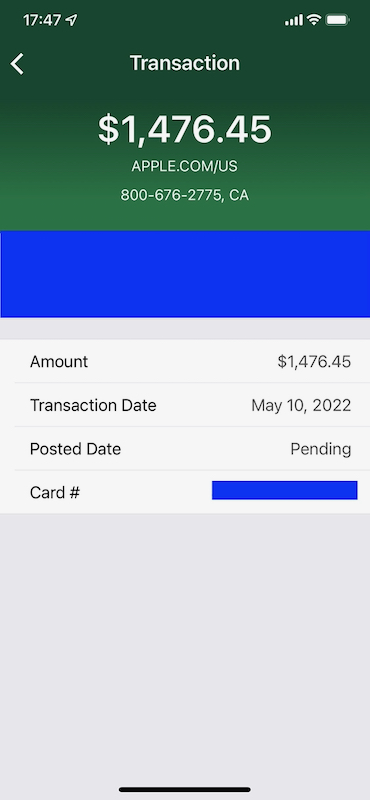Tap the Pending status value
This screenshot has width=370, height=800.
click(x=321, y=449)
